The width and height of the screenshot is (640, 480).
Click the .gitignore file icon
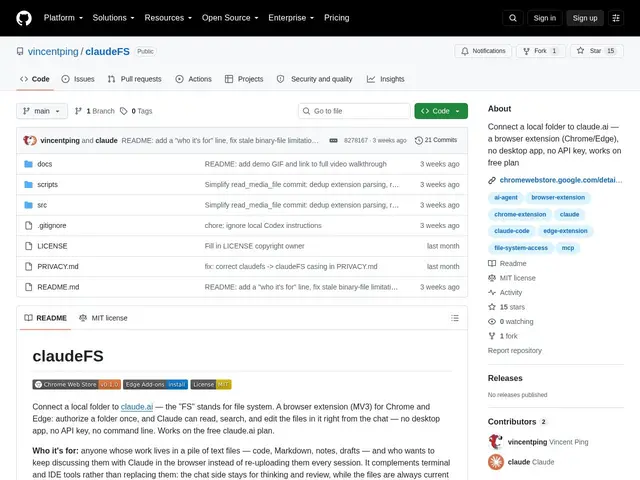(x=29, y=225)
